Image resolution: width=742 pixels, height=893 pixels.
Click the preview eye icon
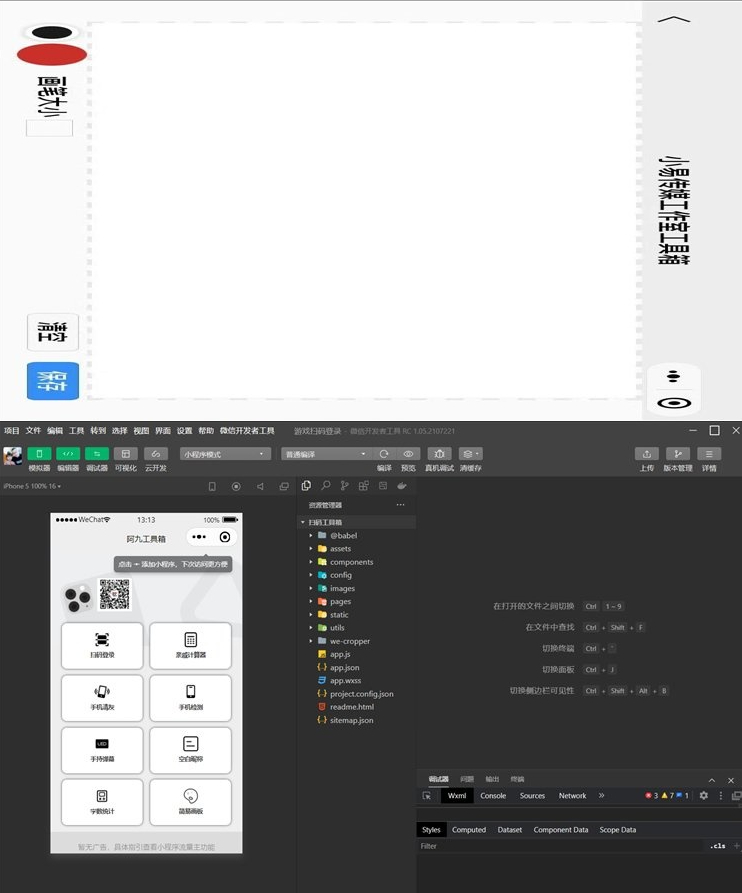point(408,454)
